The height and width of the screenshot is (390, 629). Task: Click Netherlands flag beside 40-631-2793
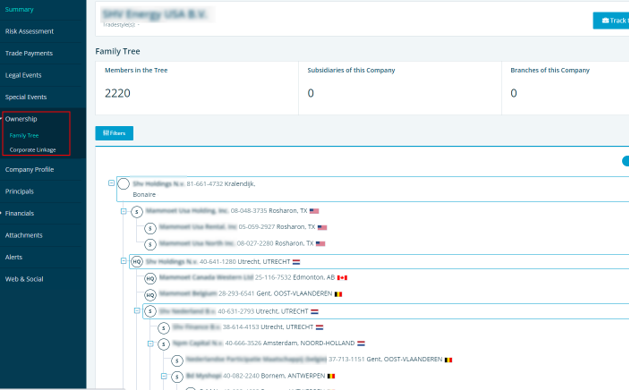click(314, 311)
